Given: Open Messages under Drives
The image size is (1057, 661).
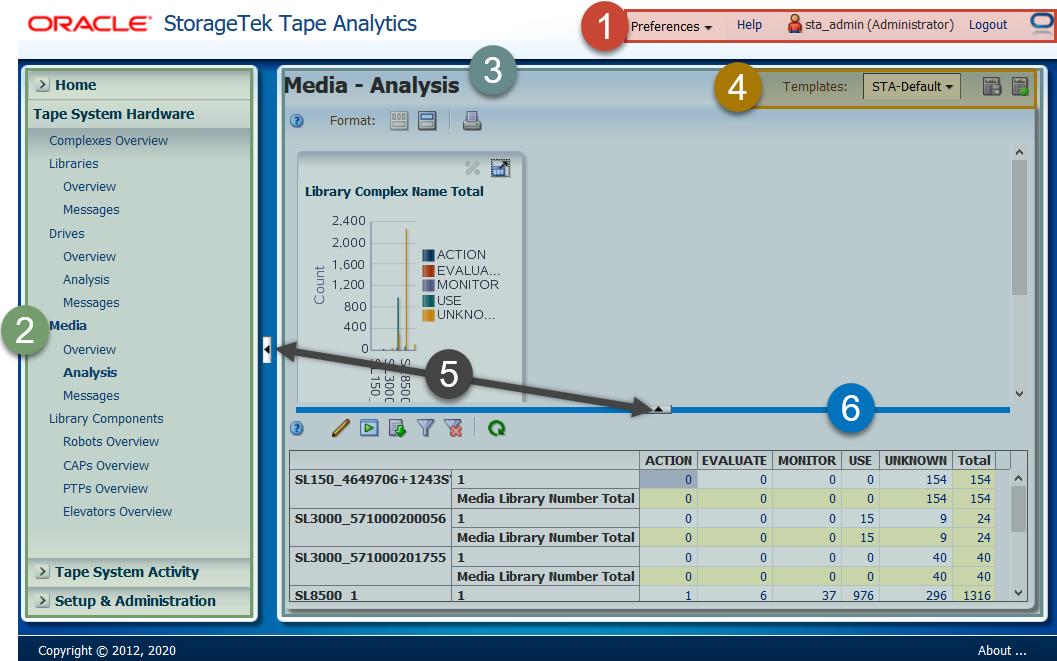Looking at the screenshot, I should pyautogui.click(x=91, y=303).
